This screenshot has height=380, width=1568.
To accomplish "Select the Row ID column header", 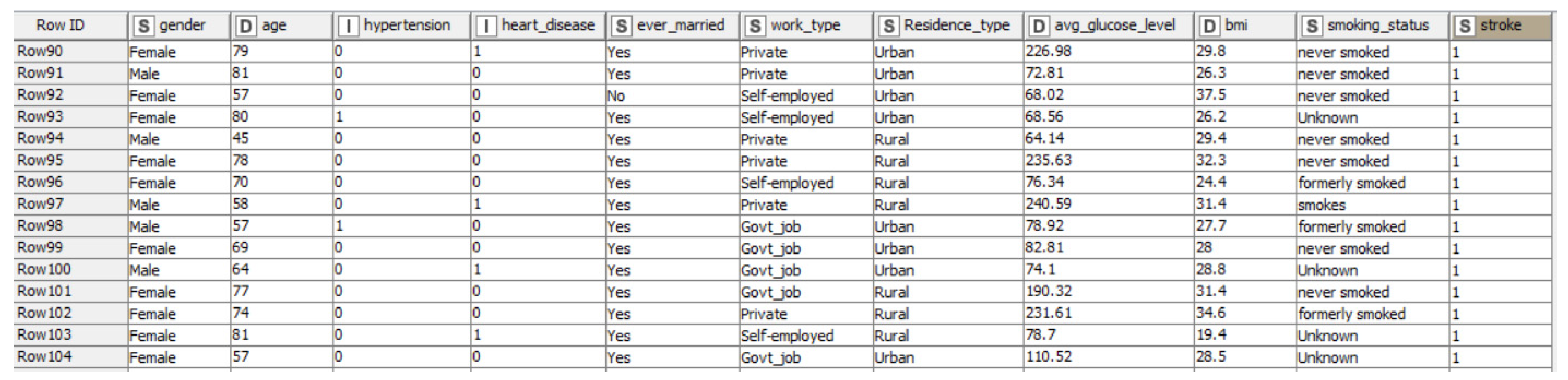I will (60, 26).
